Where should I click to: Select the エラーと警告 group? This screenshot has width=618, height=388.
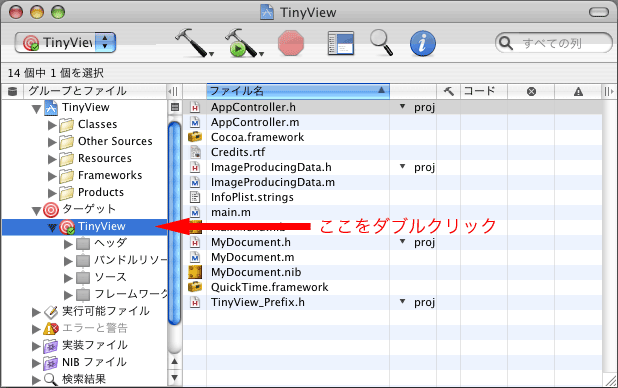95,328
